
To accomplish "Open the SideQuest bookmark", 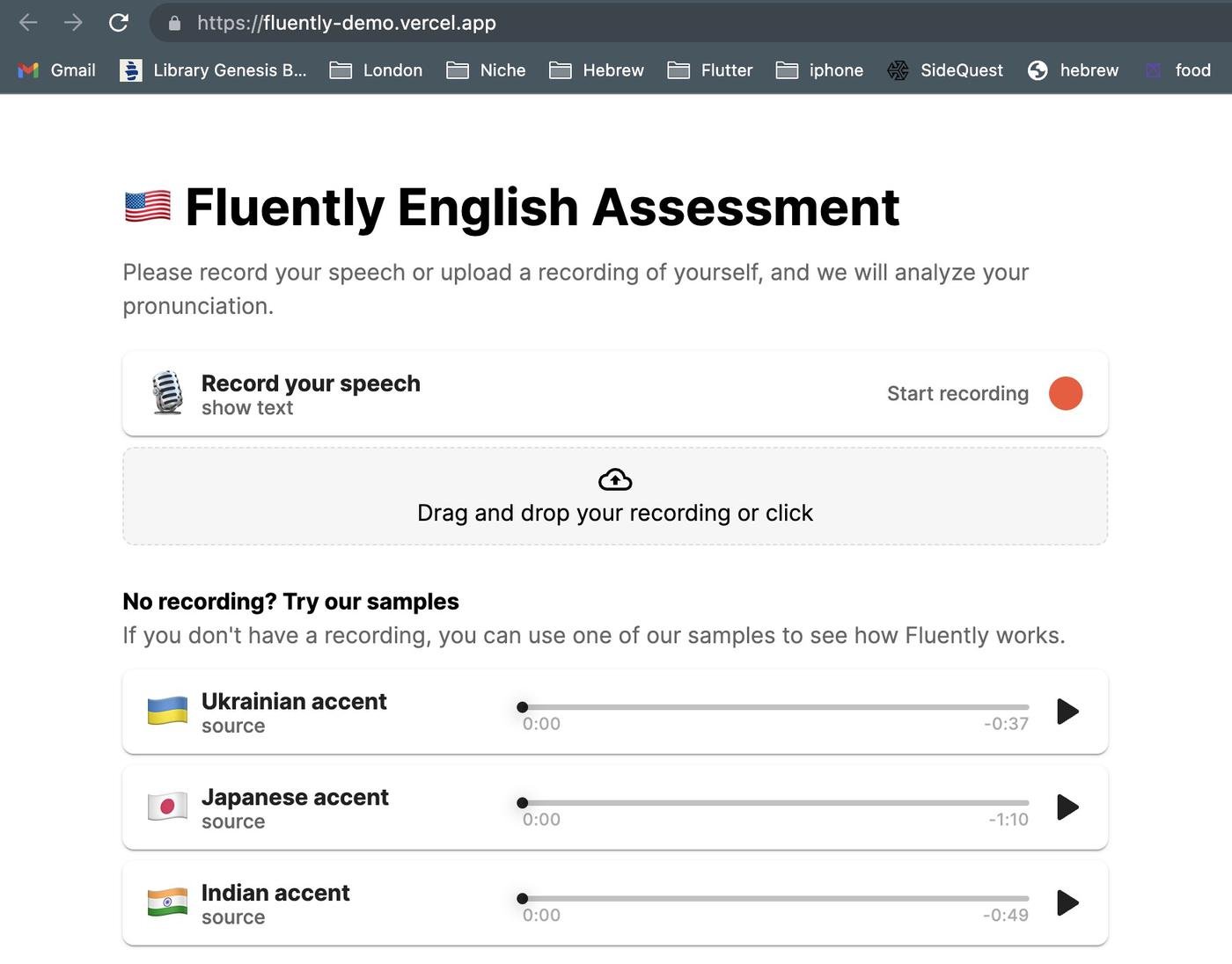I will point(945,70).
